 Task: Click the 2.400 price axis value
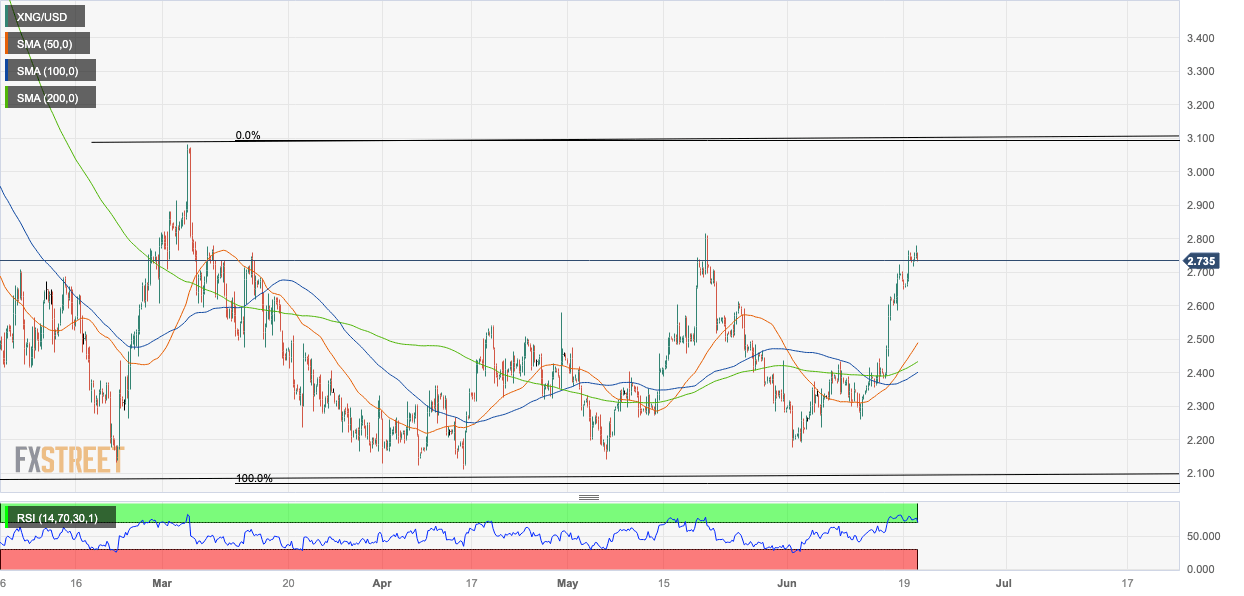click(x=1201, y=373)
